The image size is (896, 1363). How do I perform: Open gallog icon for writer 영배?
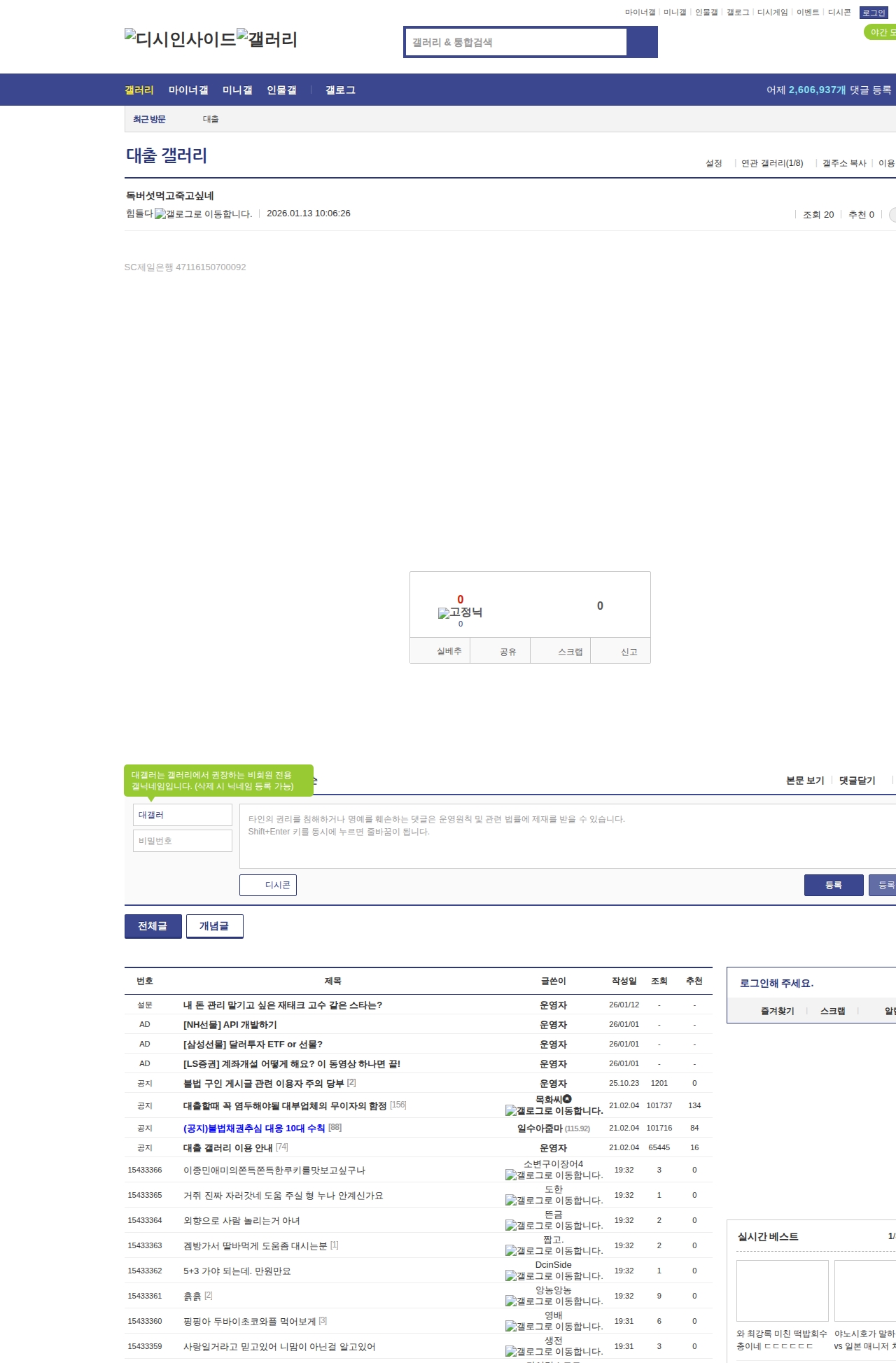point(554,1327)
